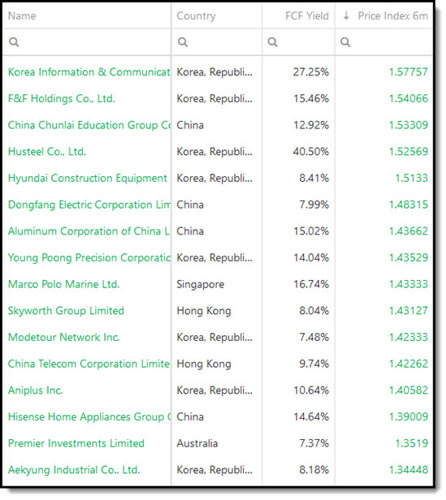This screenshot has height=500, width=446.
Task: Select the 1.43662 price index value
Action: pyautogui.click(x=409, y=231)
